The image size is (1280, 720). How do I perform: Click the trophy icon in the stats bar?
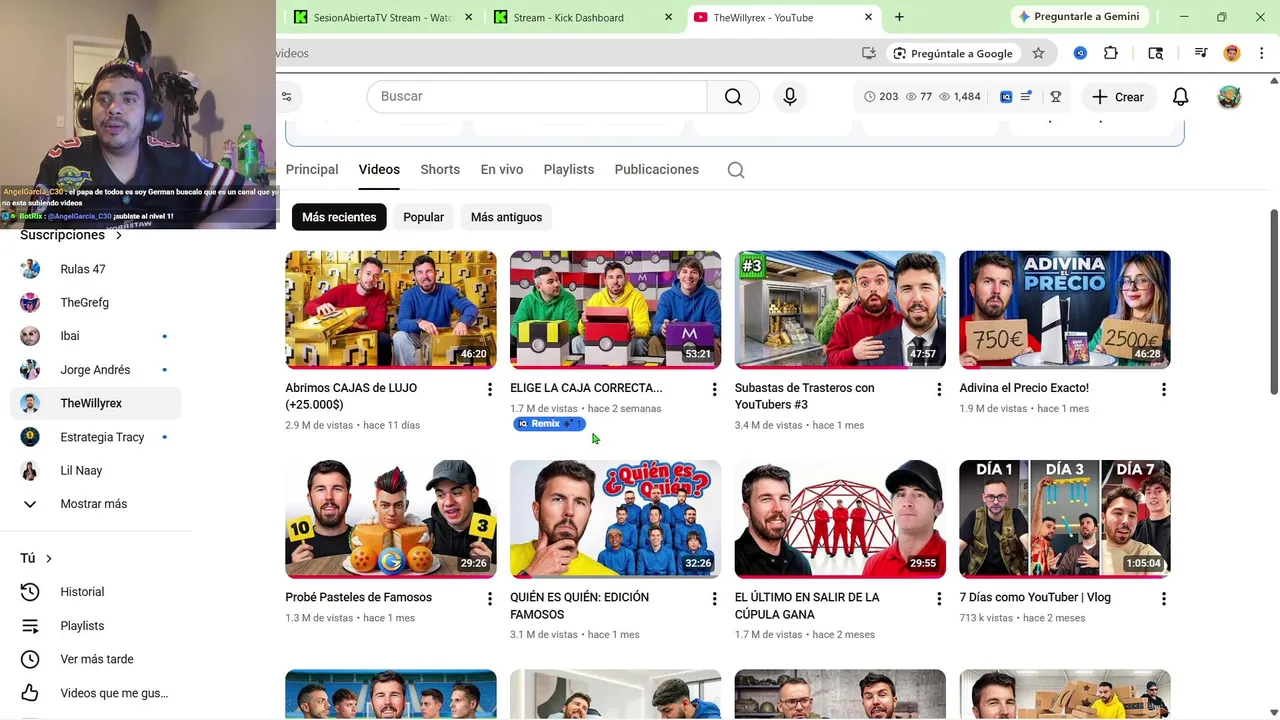pyautogui.click(x=1055, y=97)
